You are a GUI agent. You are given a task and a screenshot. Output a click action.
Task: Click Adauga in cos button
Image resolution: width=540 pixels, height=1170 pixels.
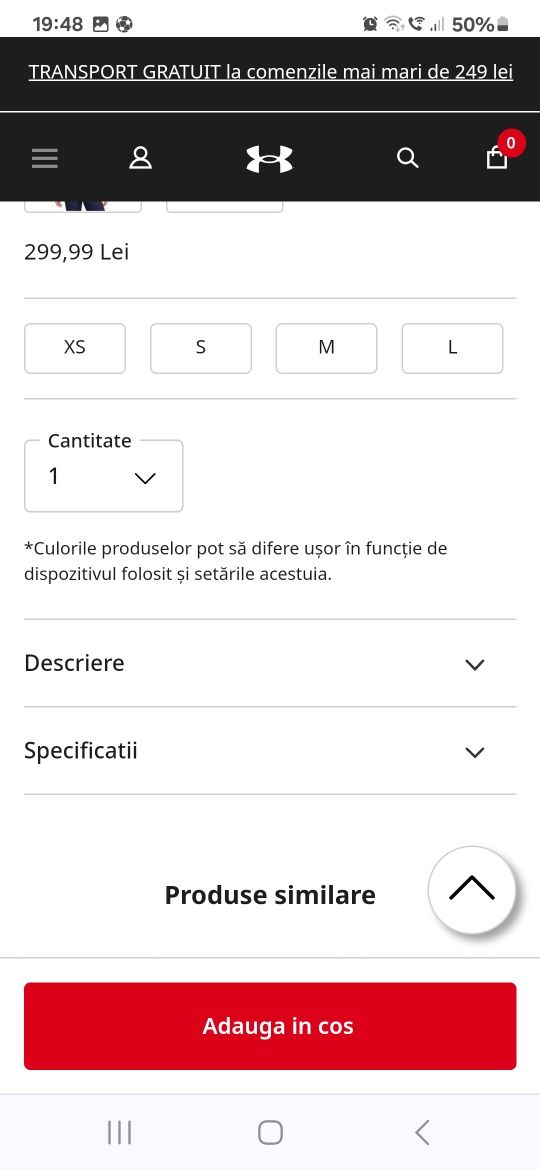click(x=270, y=1026)
